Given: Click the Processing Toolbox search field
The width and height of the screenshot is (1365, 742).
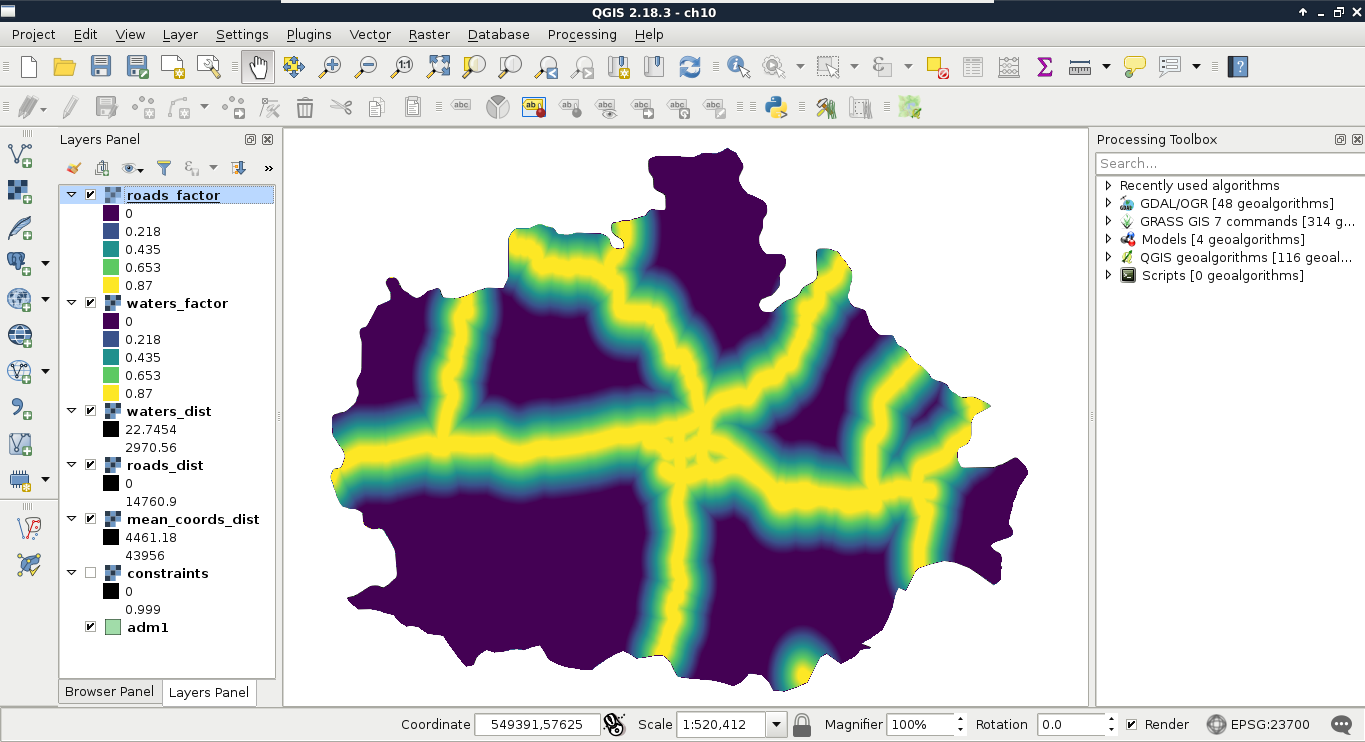Looking at the screenshot, I should pyautogui.click(x=1228, y=163).
